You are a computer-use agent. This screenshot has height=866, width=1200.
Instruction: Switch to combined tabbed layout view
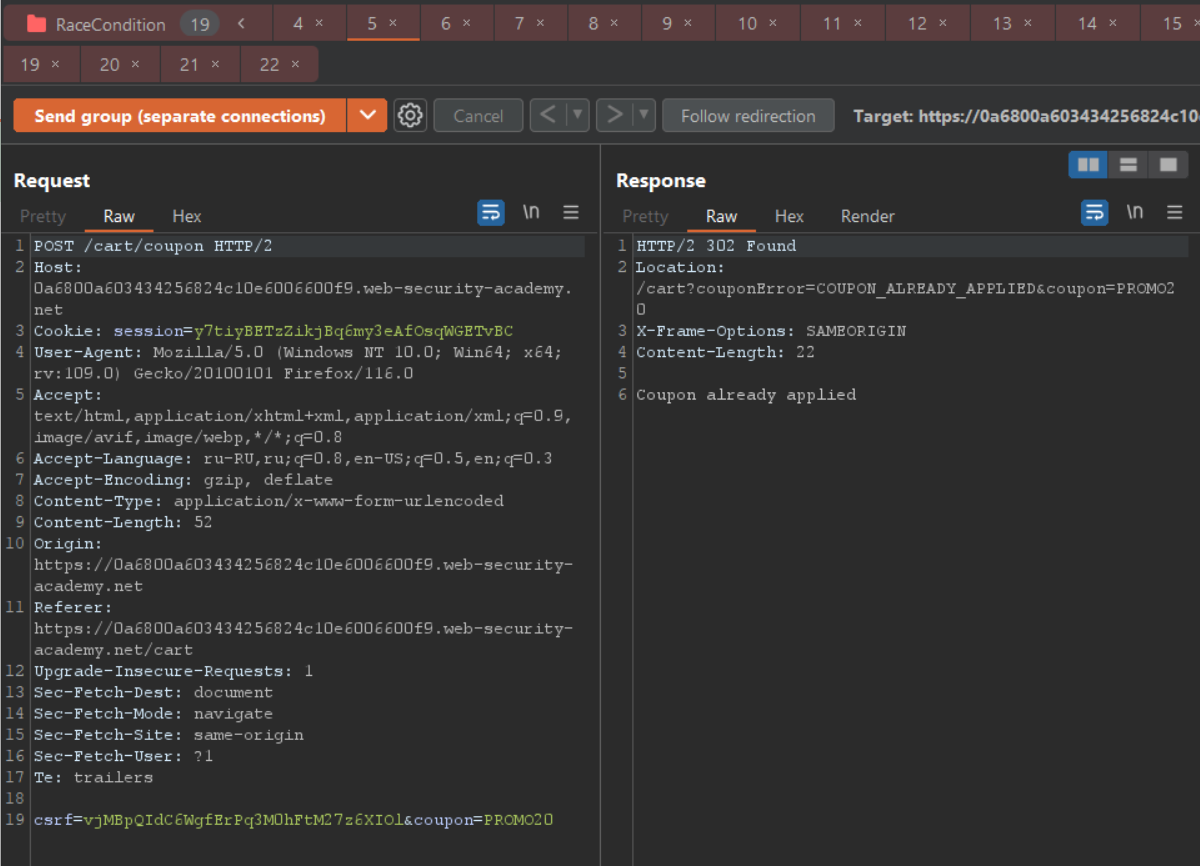point(1167,165)
